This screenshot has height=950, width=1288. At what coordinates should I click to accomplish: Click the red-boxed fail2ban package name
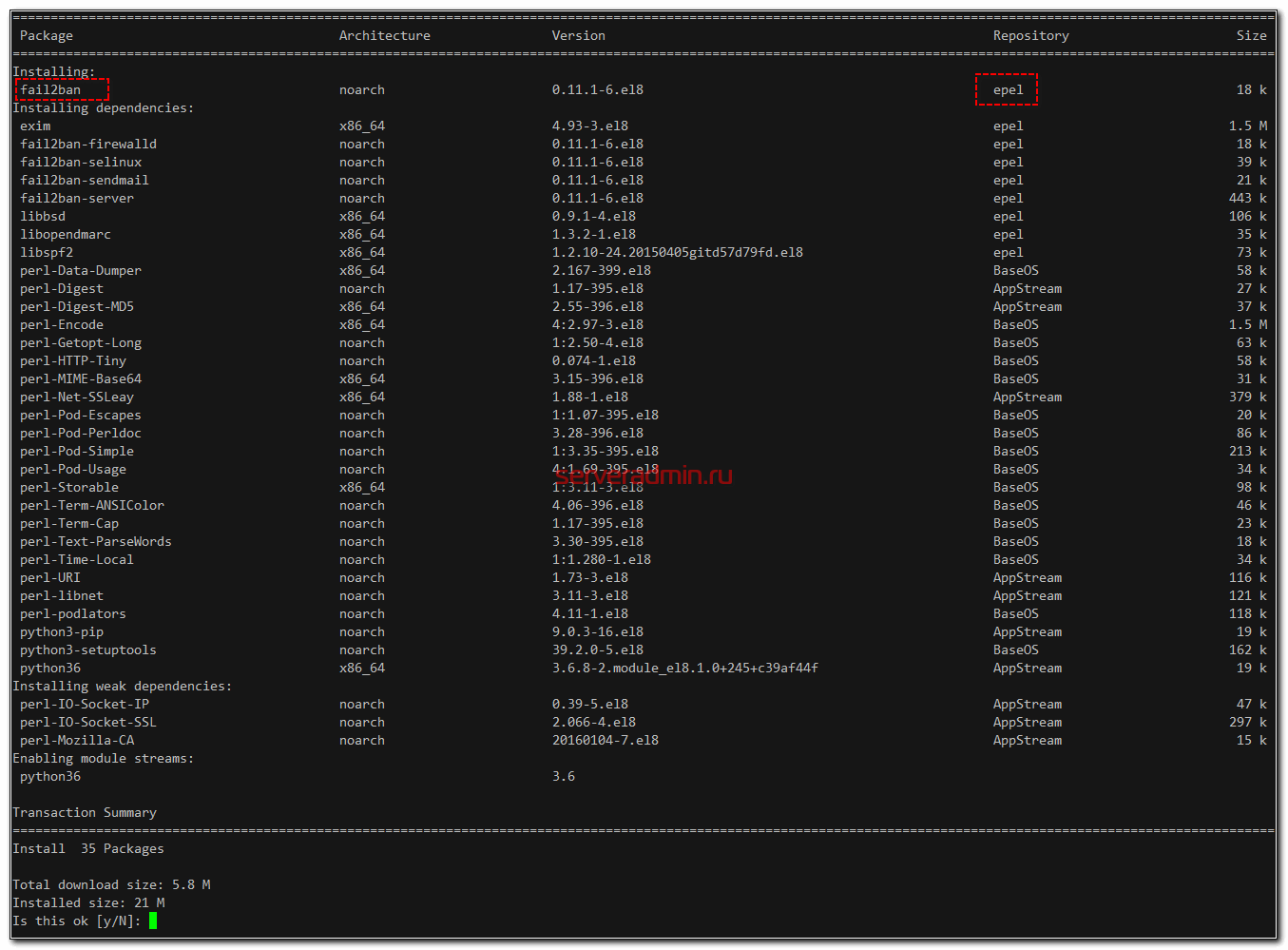pos(51,90)
